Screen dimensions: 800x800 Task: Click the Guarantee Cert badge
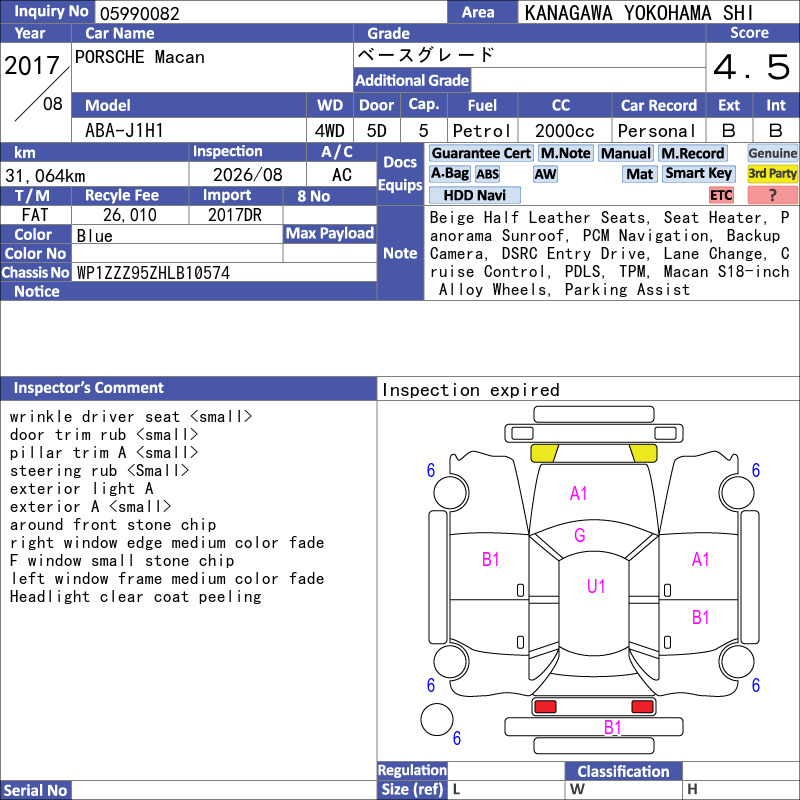pos(481,153)
